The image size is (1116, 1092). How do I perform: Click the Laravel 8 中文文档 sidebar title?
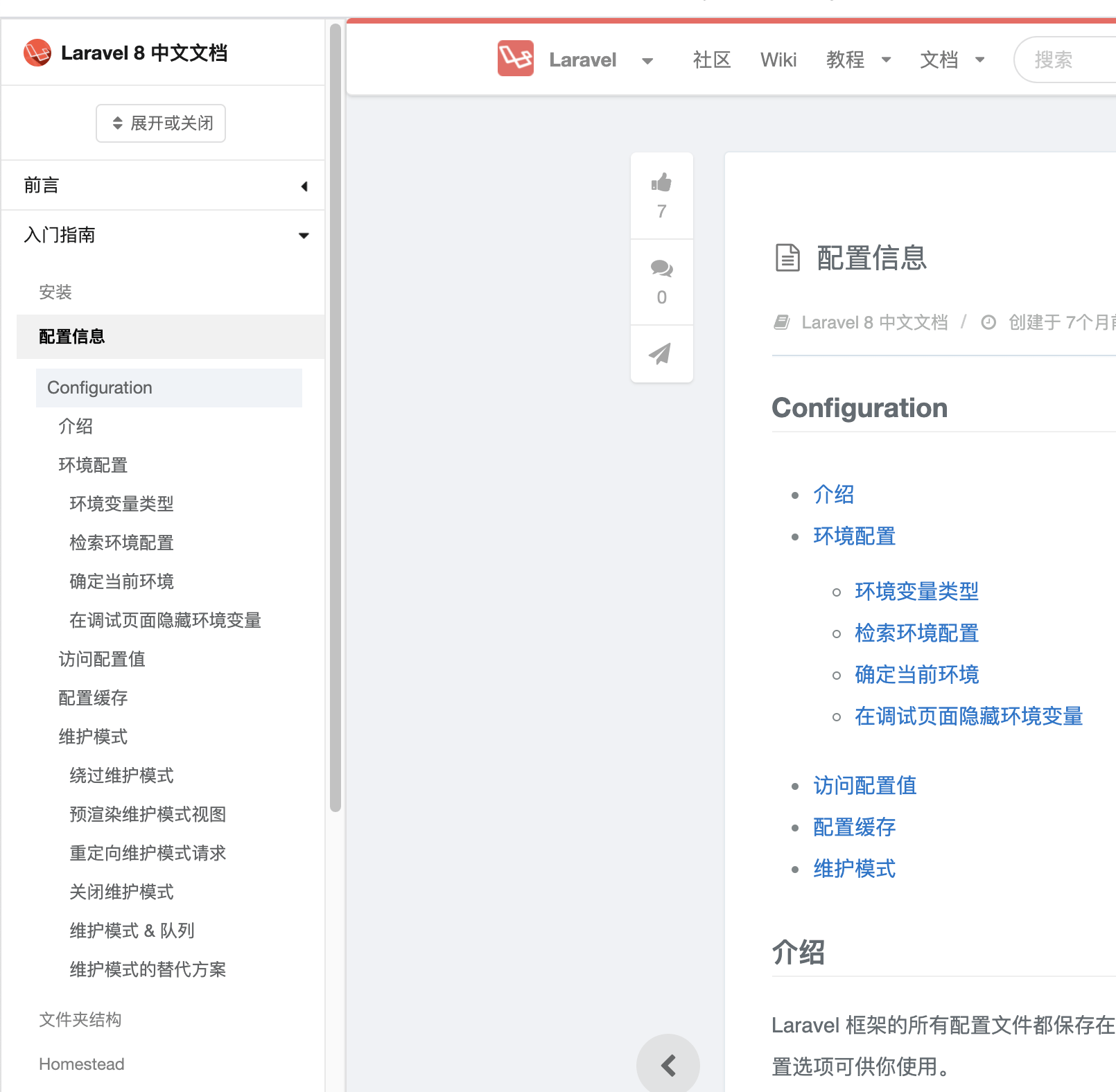point(144,53)
